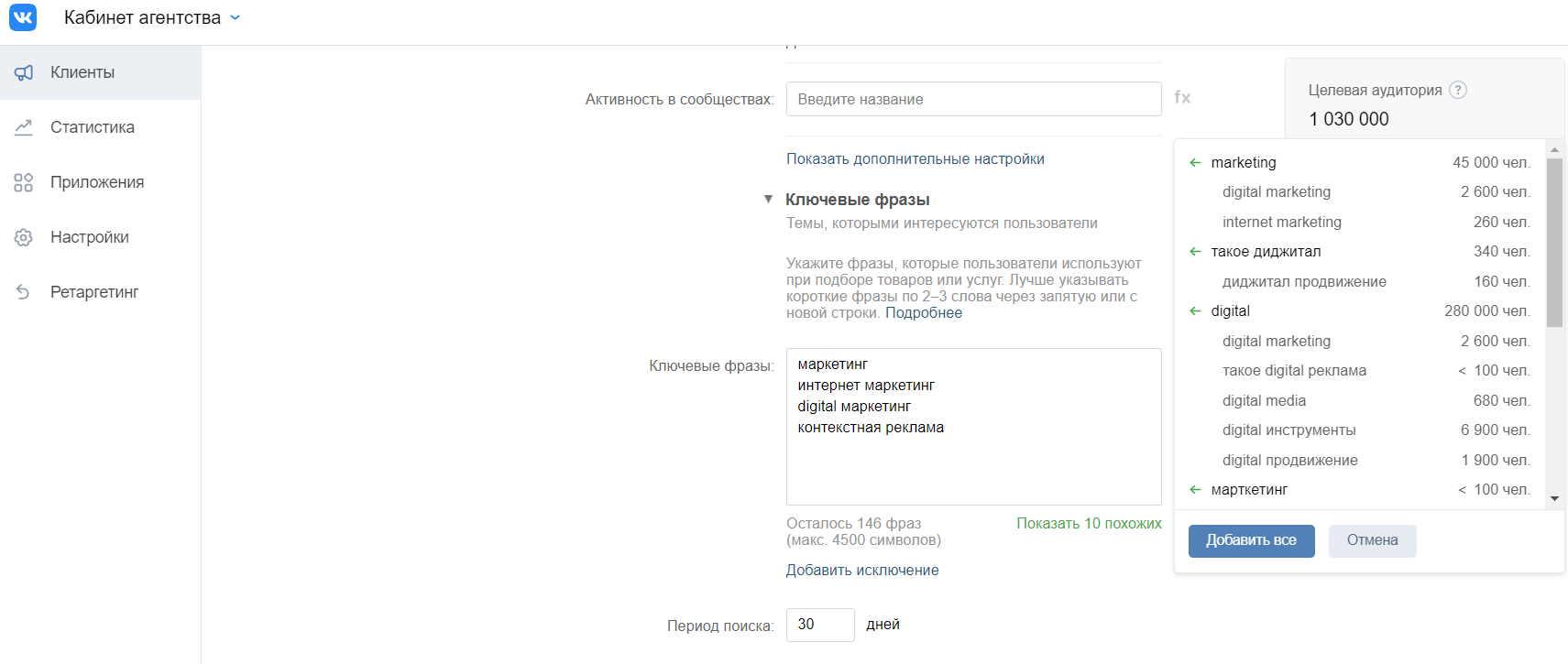This screenshot has height=664, width=1568.
Task: Collapse the Ключевые фразы section triangle
Action: pyautogui.click(x=768, y=199)
